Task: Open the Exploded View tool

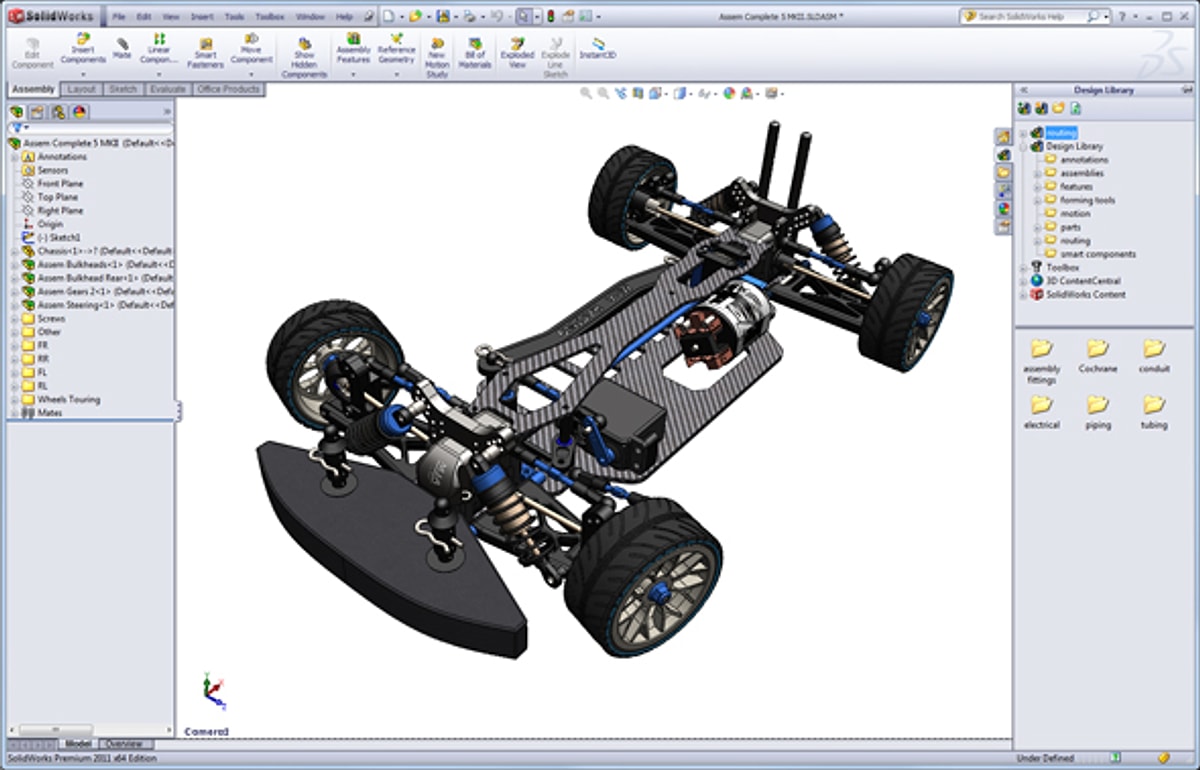Action: point(517,50)
